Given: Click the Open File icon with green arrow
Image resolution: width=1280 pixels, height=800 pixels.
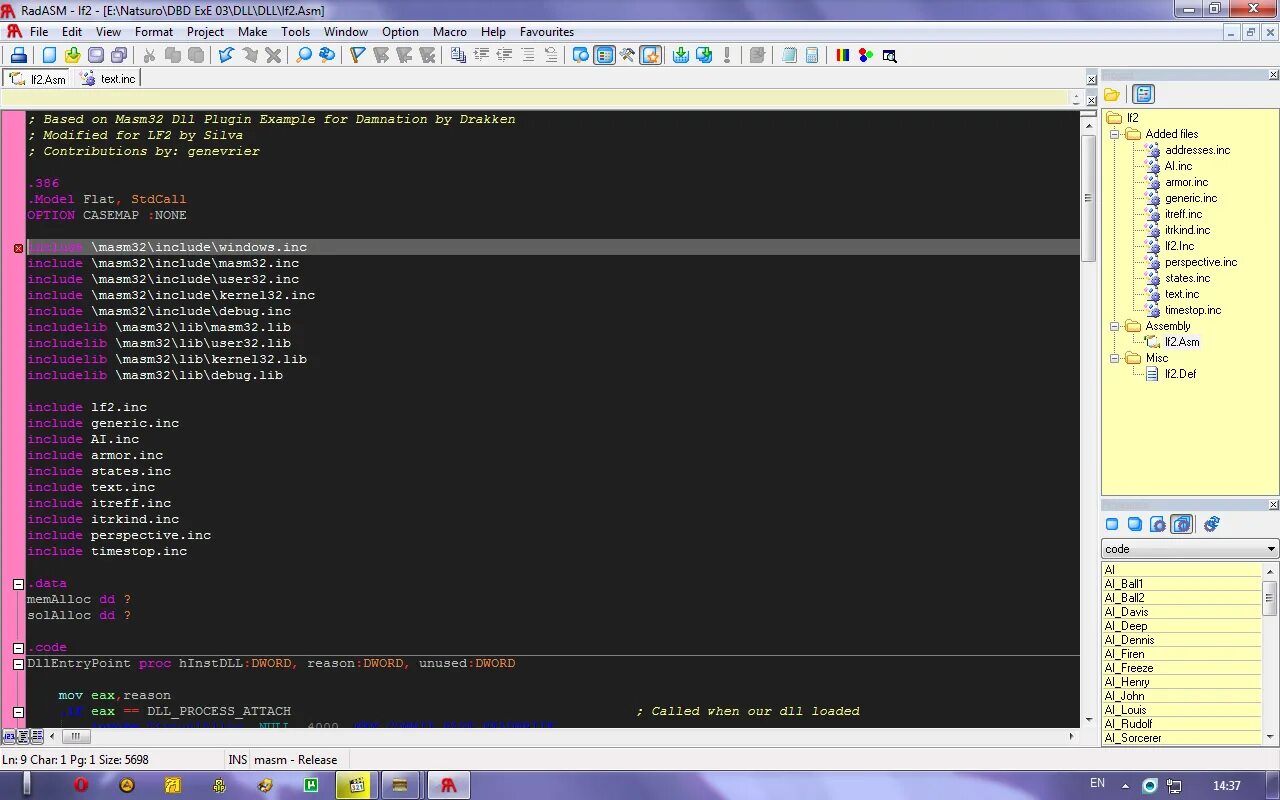Looking at the screenshot, I should [72, 55].
